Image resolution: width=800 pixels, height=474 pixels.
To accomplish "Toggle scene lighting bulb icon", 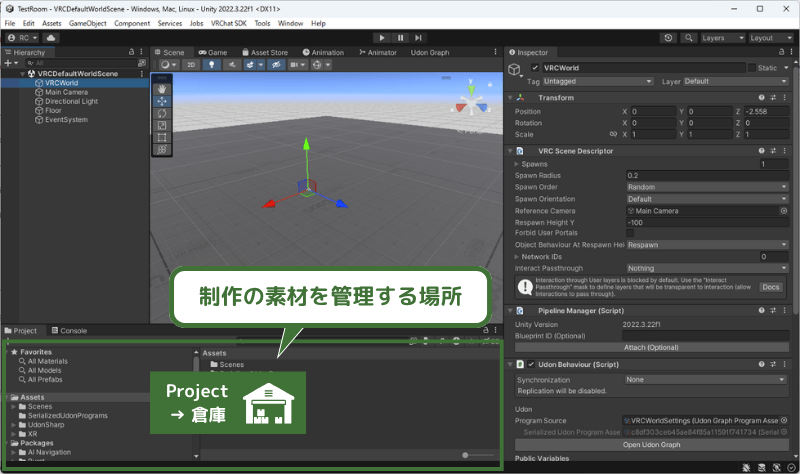I will tap(212, 65).
